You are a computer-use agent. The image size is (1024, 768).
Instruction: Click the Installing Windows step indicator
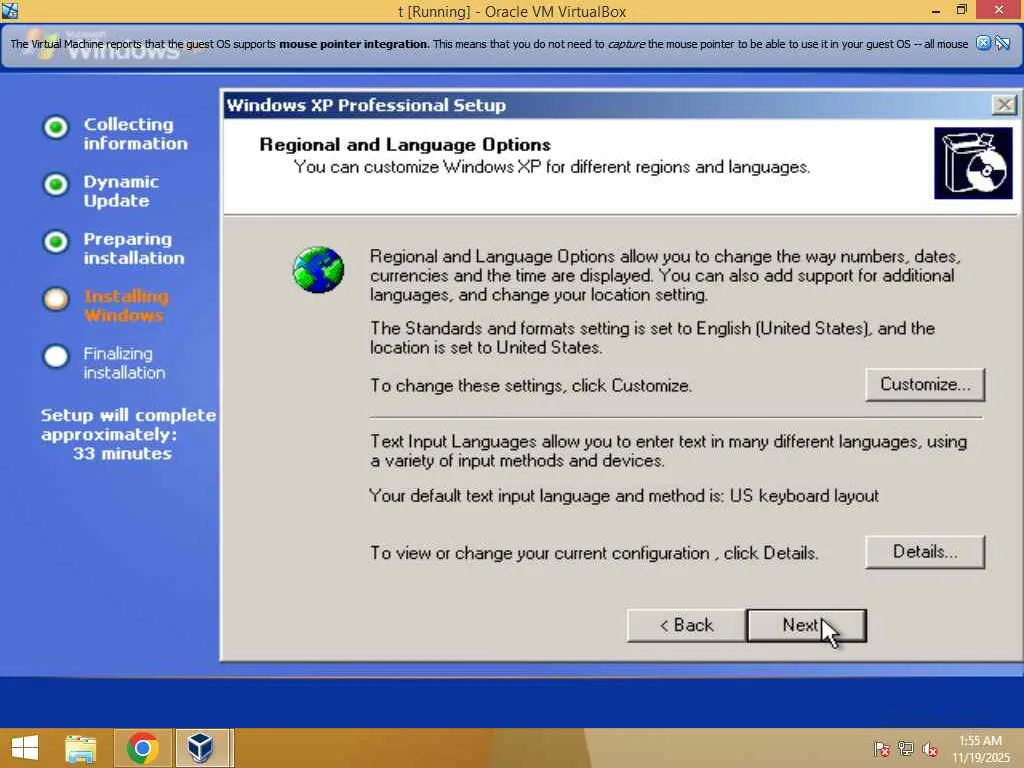56,299
